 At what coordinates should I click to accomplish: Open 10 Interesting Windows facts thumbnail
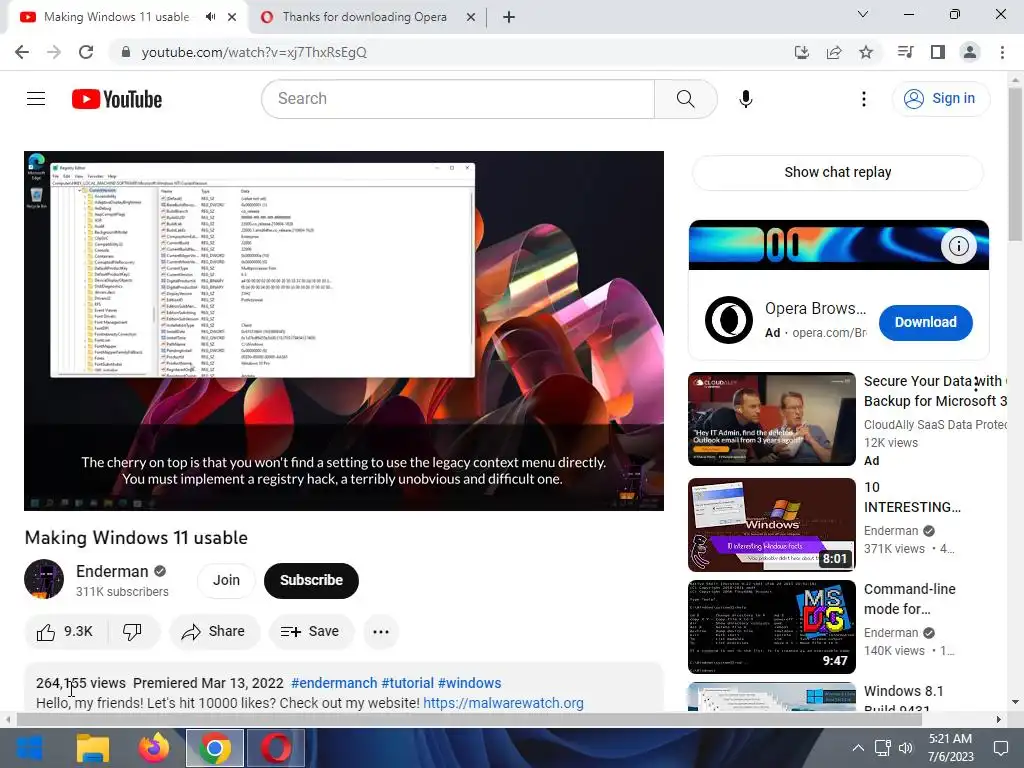coord(771,524)
